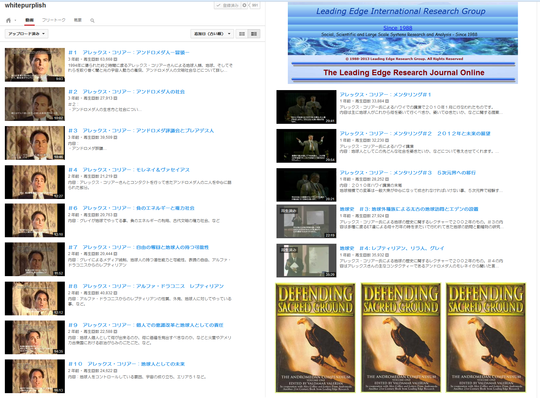Open the #9 アレックス・コリアー title link
540x398 pixels.
tap(146, 325)
